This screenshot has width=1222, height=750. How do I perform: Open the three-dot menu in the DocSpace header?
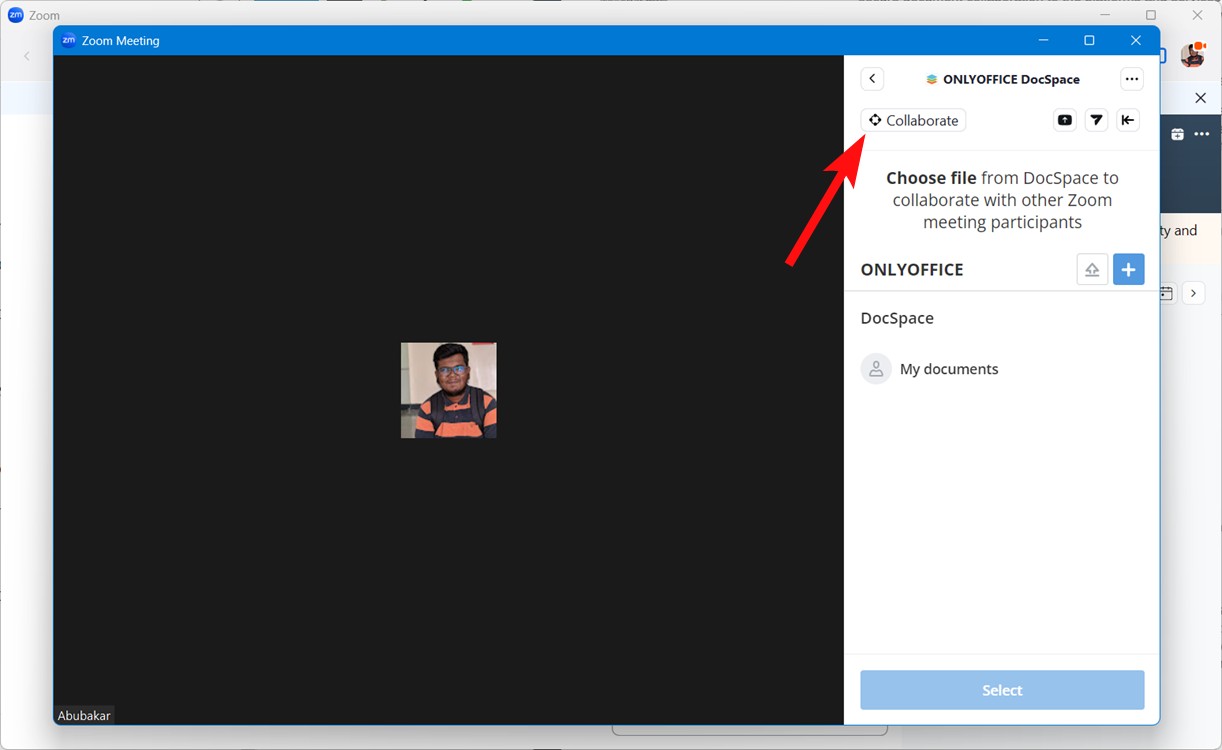tap(1132, 78)
